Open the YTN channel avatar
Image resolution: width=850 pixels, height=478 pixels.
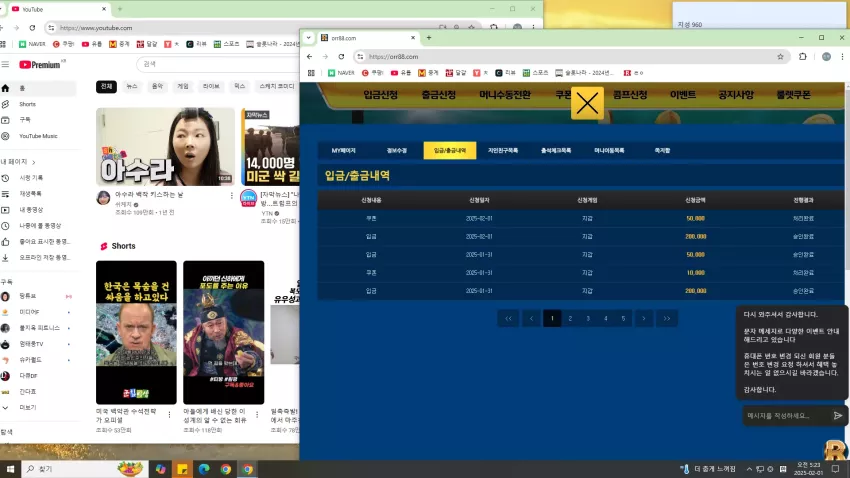click(x=248, y=198)
